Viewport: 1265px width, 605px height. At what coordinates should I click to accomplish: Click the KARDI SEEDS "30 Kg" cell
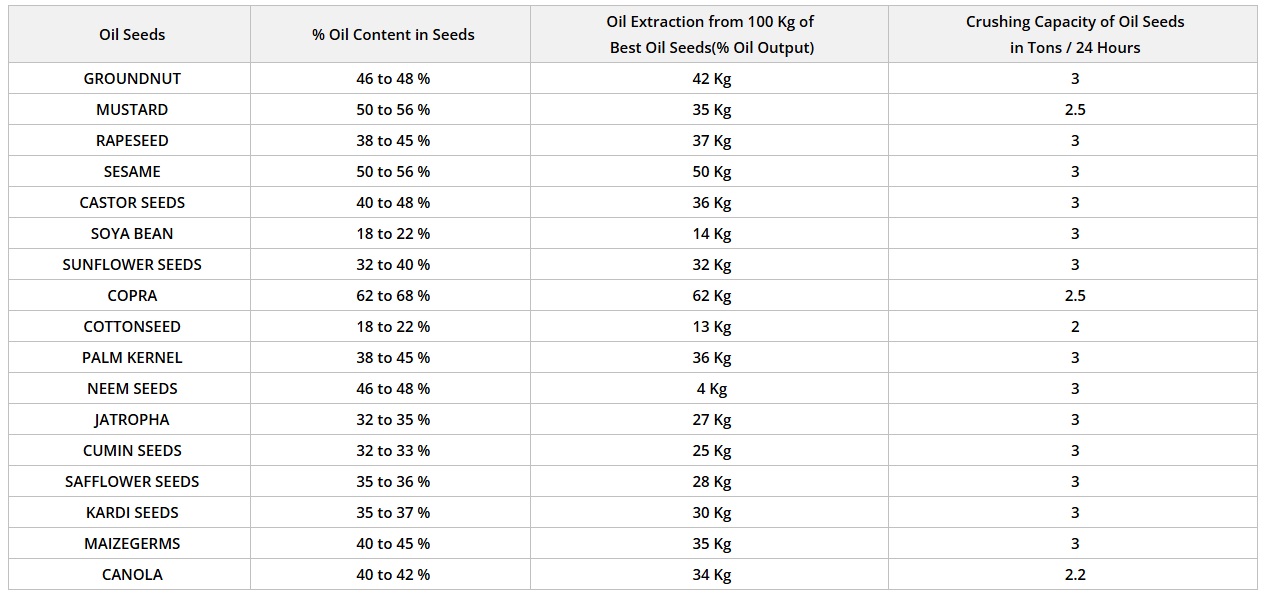(x=712, y=513)
